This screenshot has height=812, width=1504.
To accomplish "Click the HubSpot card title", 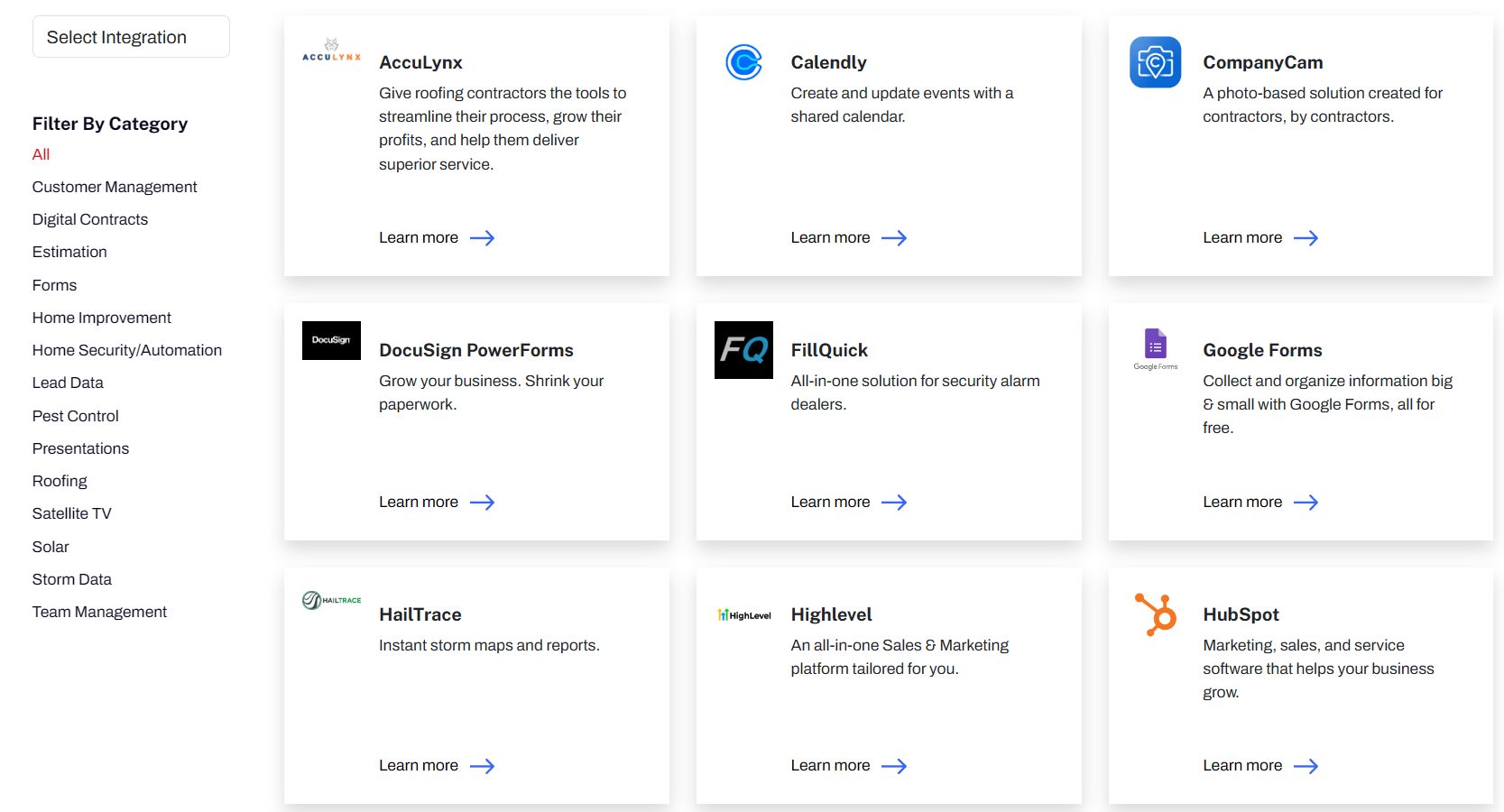I will pos(1241,614).
